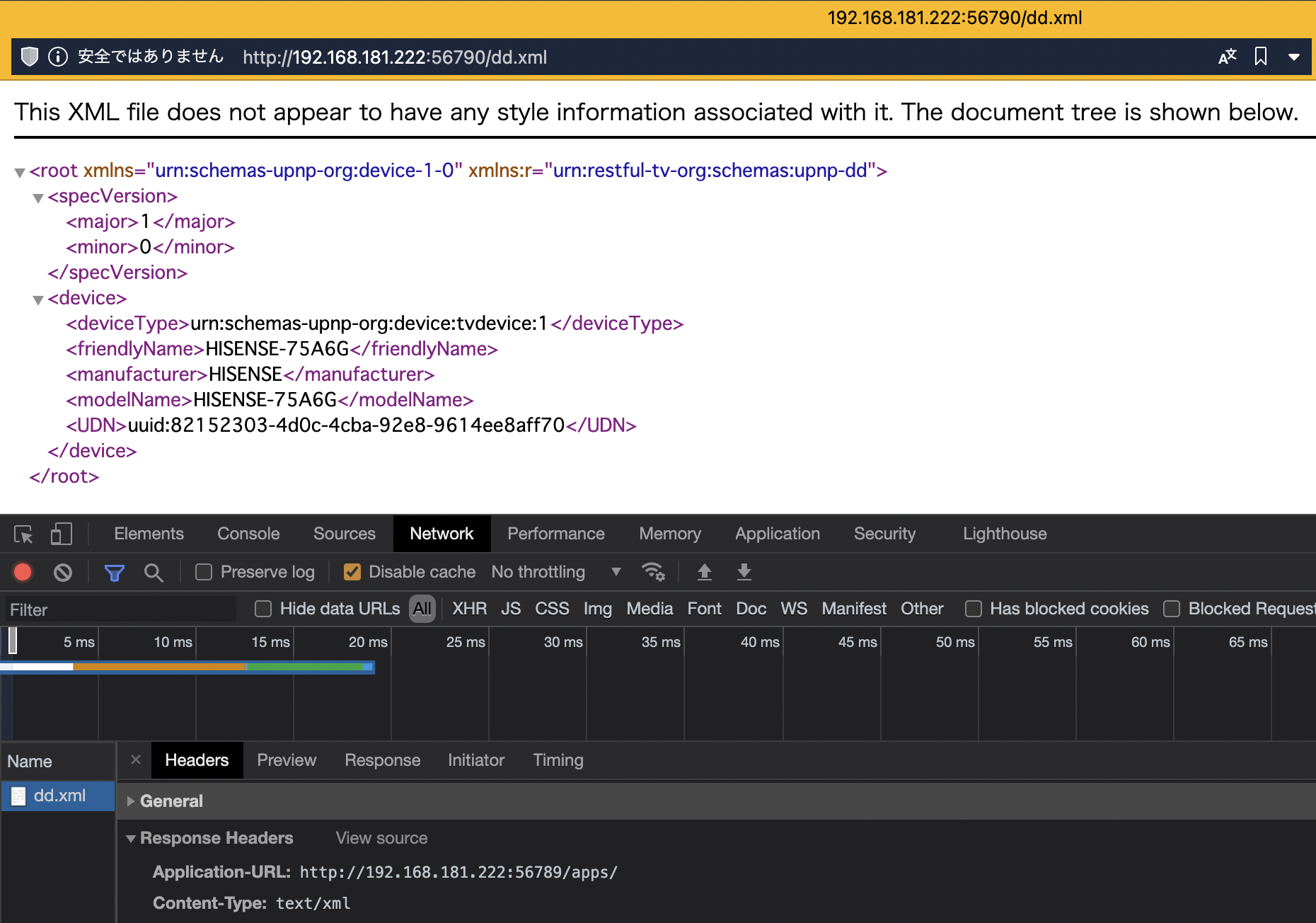Toggle the device toolbar icon
Screen dimensions: 1316x923
click(61, 534)
